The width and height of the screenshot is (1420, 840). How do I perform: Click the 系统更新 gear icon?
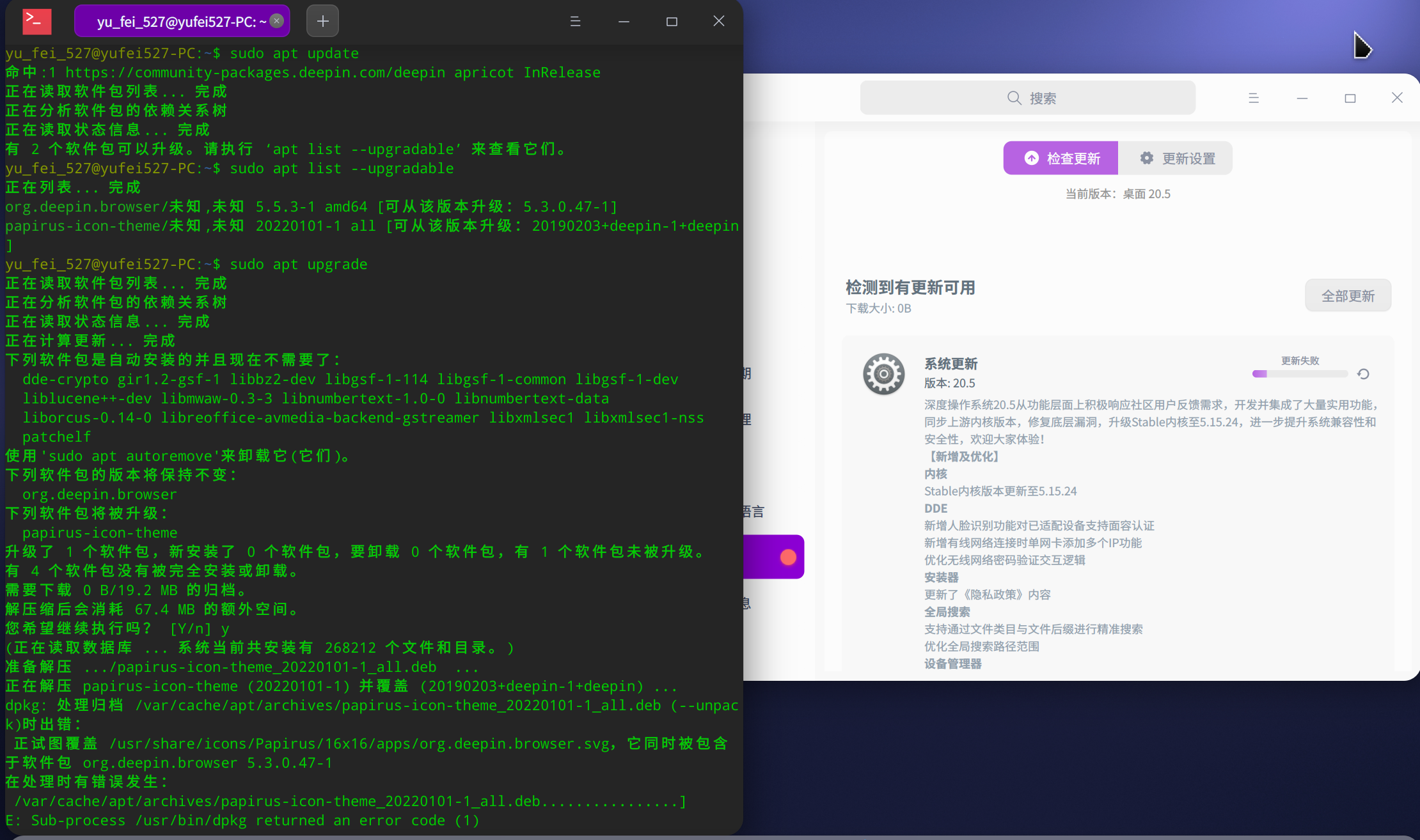883,374
